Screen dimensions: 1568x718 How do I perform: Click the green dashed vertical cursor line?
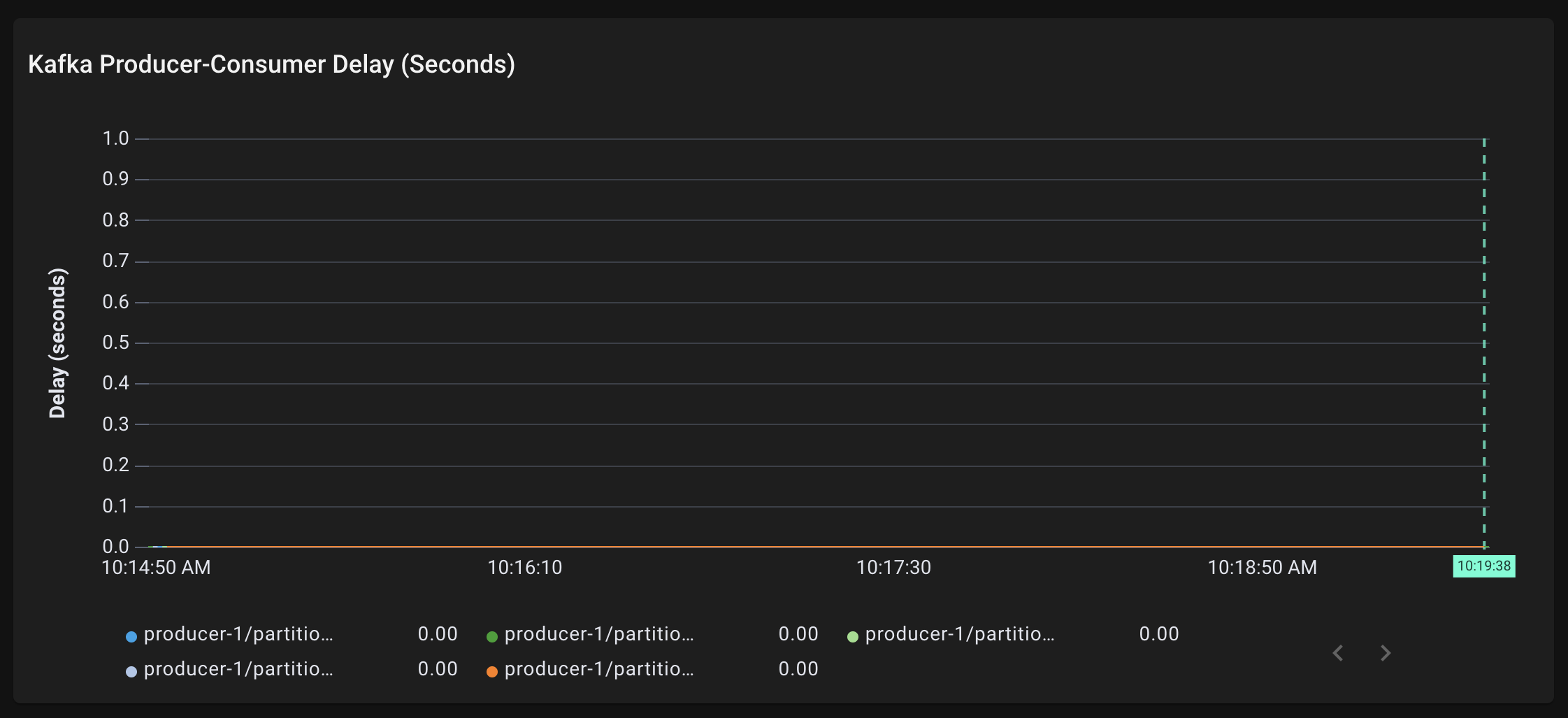1484,343
